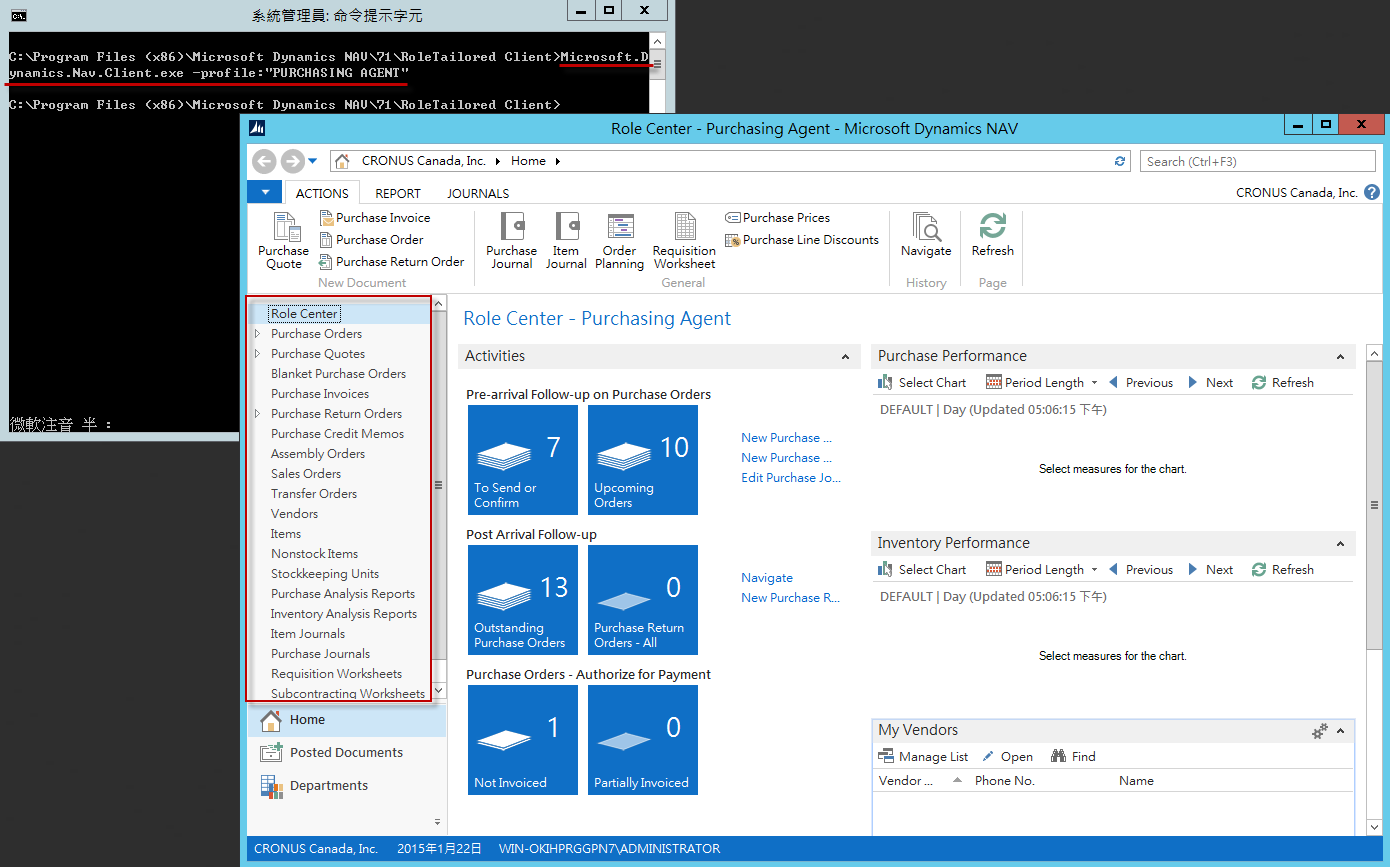Open Item Journals in navigation list
The image size is (1390, 867).
(x=307, y=634)
